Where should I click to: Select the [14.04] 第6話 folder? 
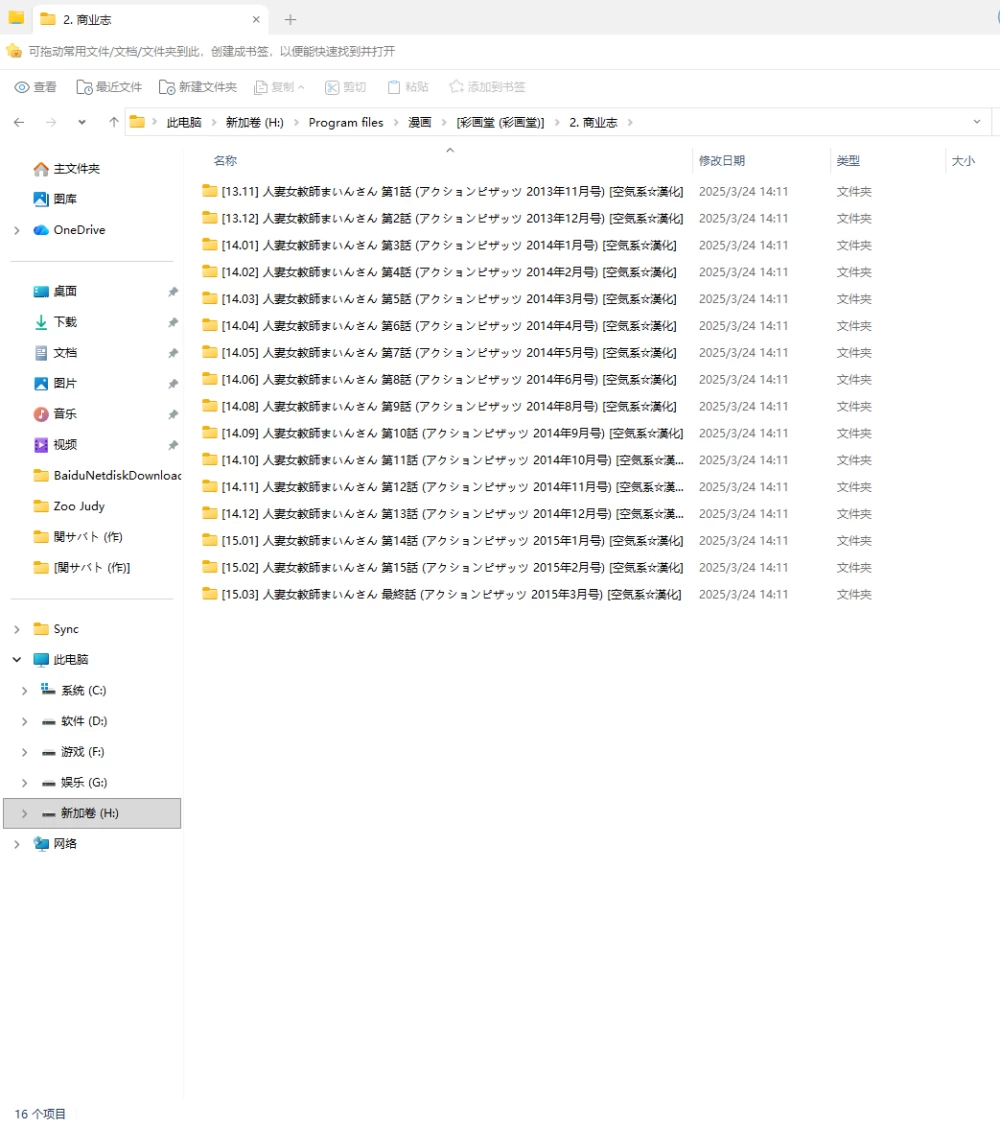point(439,326)
